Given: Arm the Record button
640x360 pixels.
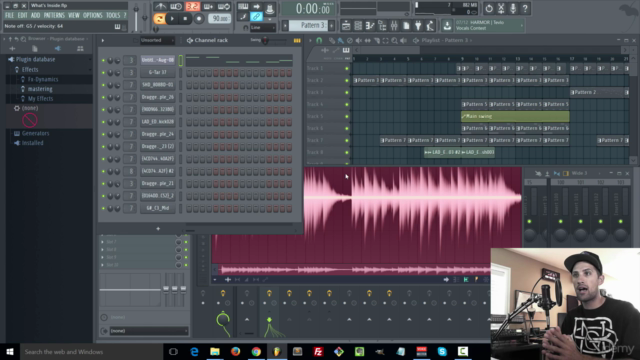Looking at the screenshot, I should coord(199,18).
